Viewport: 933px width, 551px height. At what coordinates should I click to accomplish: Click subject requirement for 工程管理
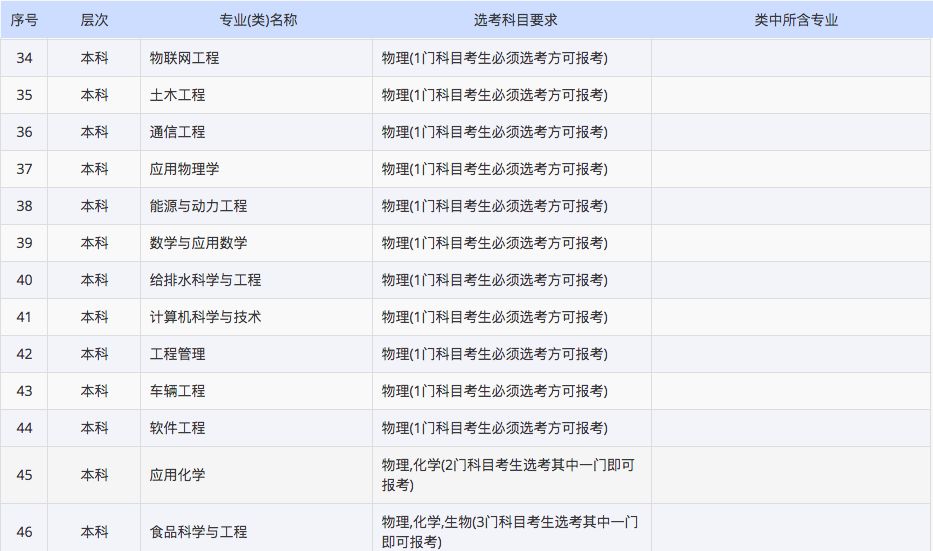point(494,354)
